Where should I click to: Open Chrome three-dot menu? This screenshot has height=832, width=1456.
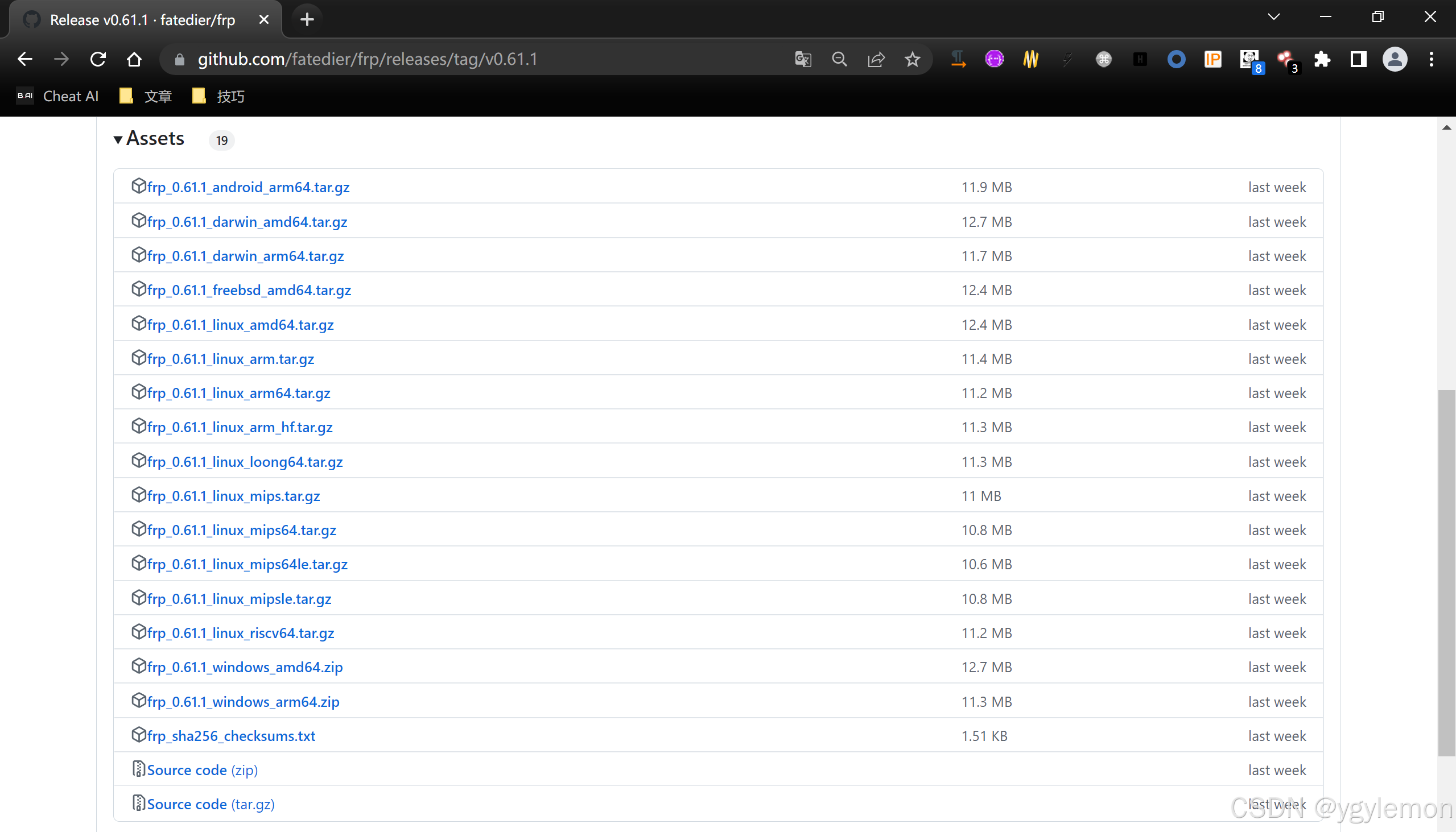click(1432, 59)
